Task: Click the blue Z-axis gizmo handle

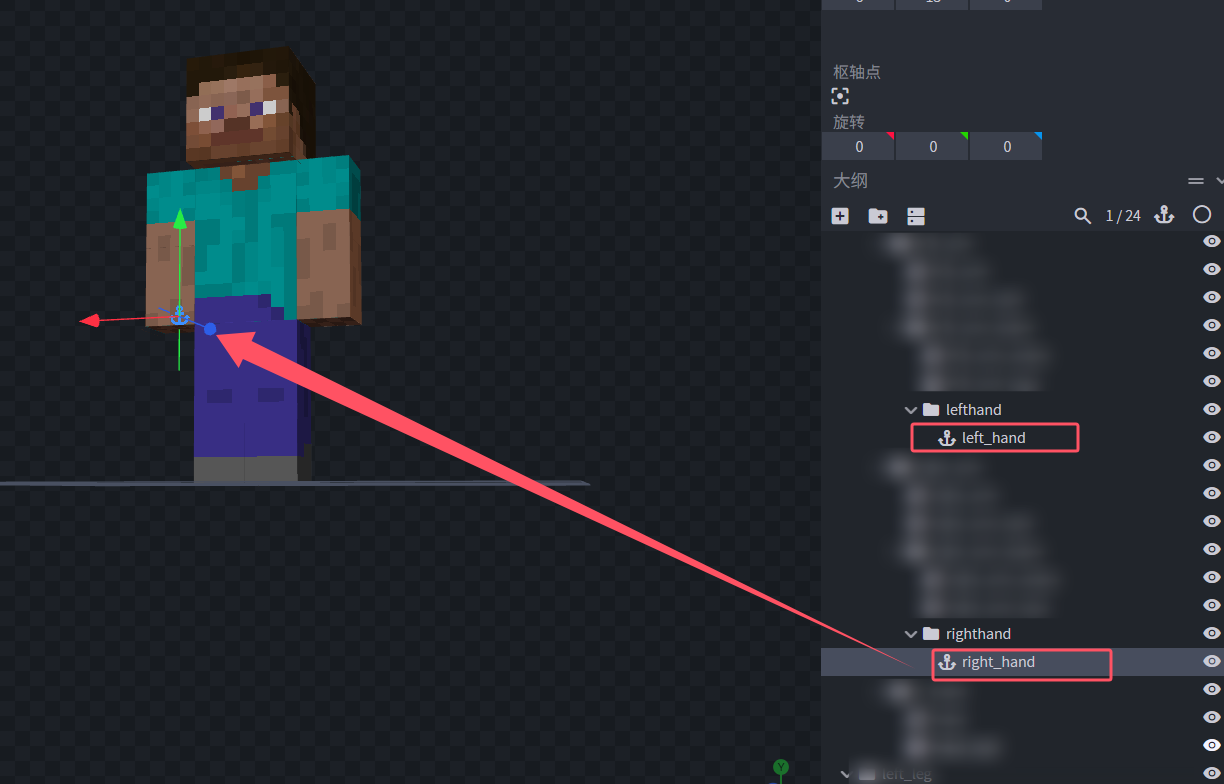Action: point(210,329)
